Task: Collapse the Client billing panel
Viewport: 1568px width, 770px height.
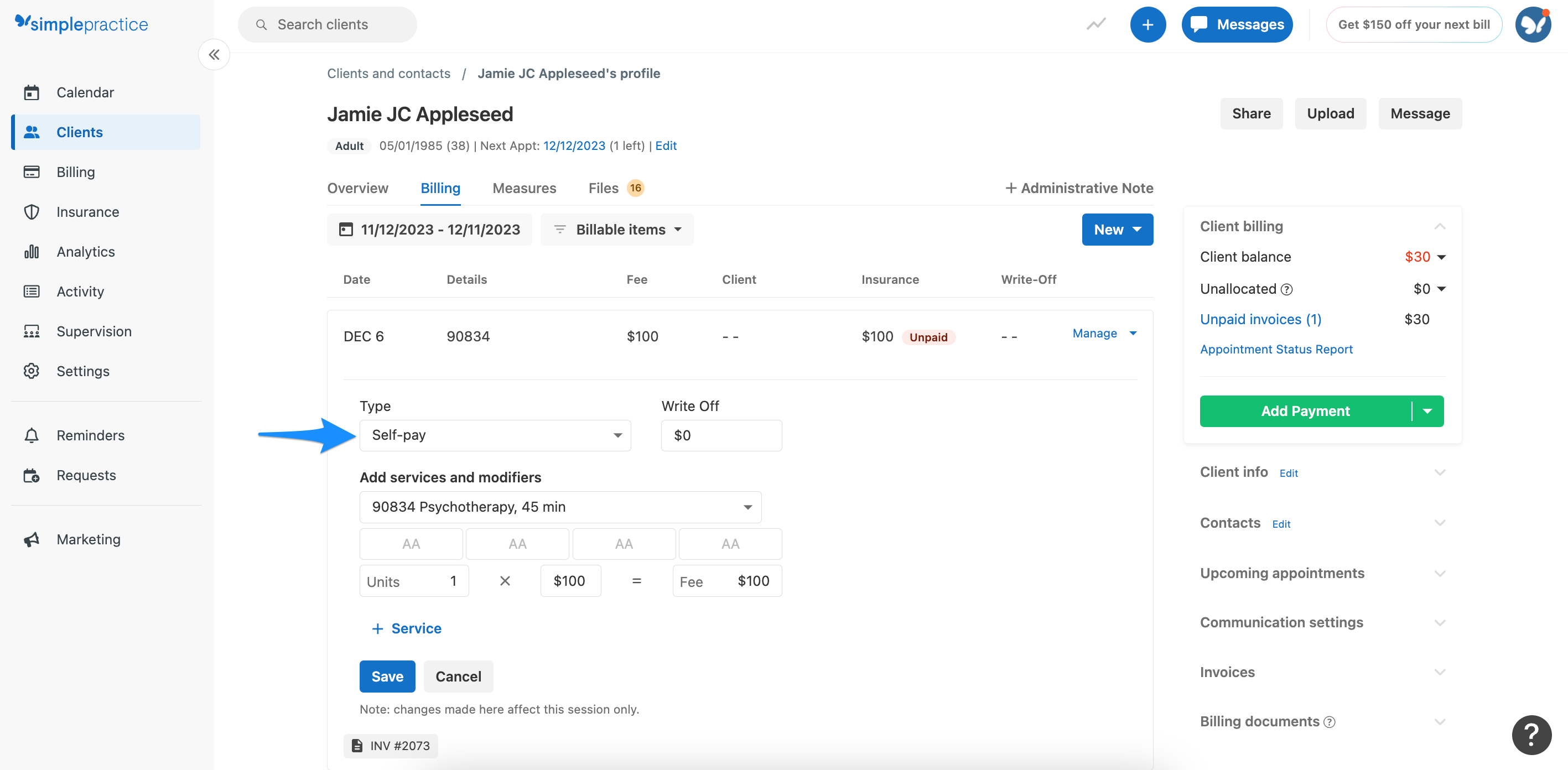Action: pyautogui.click(x=1439, y=226)
